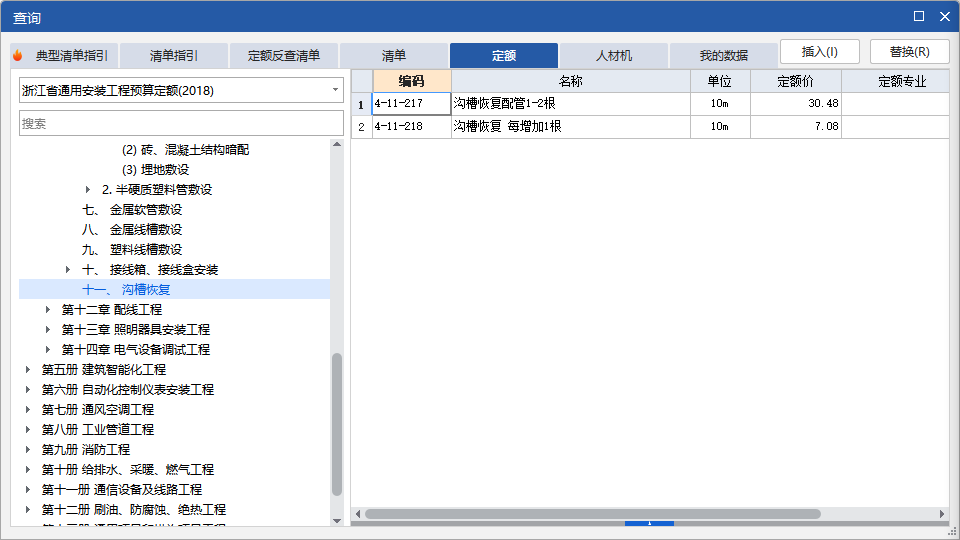The image size is (960, 540).
Task: Expand 第十一册 通信设备及线路工程 arrow
Action: [28, 490]
